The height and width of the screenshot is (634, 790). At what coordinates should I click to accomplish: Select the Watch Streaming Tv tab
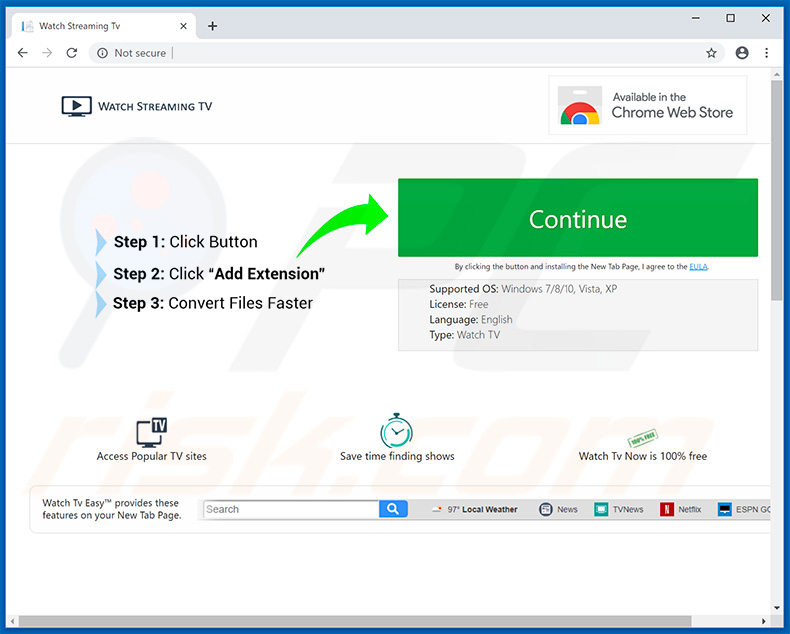[x=103, y=26]
